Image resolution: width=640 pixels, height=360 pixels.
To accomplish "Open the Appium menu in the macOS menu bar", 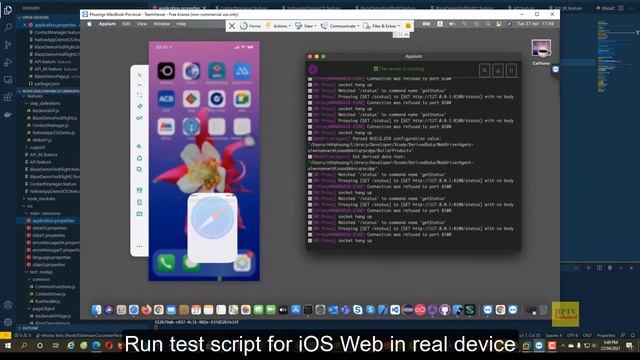I will (x=107, y=24).
